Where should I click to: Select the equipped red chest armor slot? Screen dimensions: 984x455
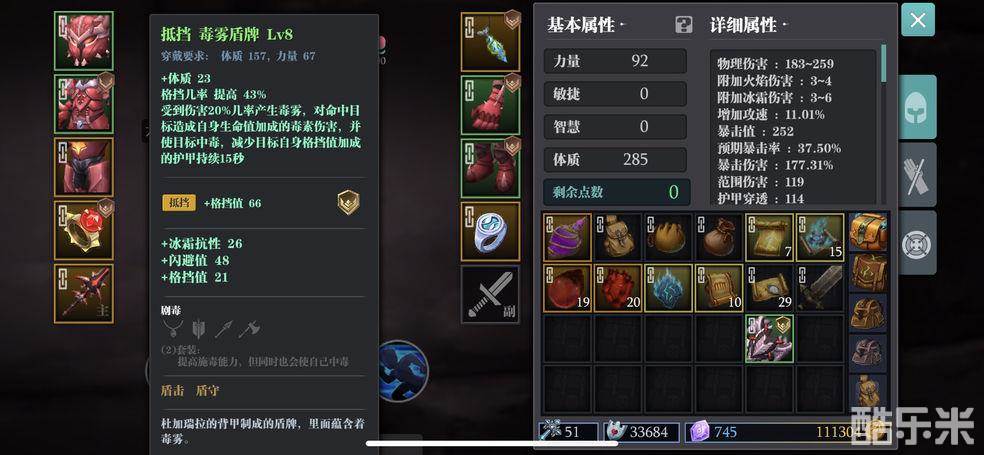pos(83,104)
